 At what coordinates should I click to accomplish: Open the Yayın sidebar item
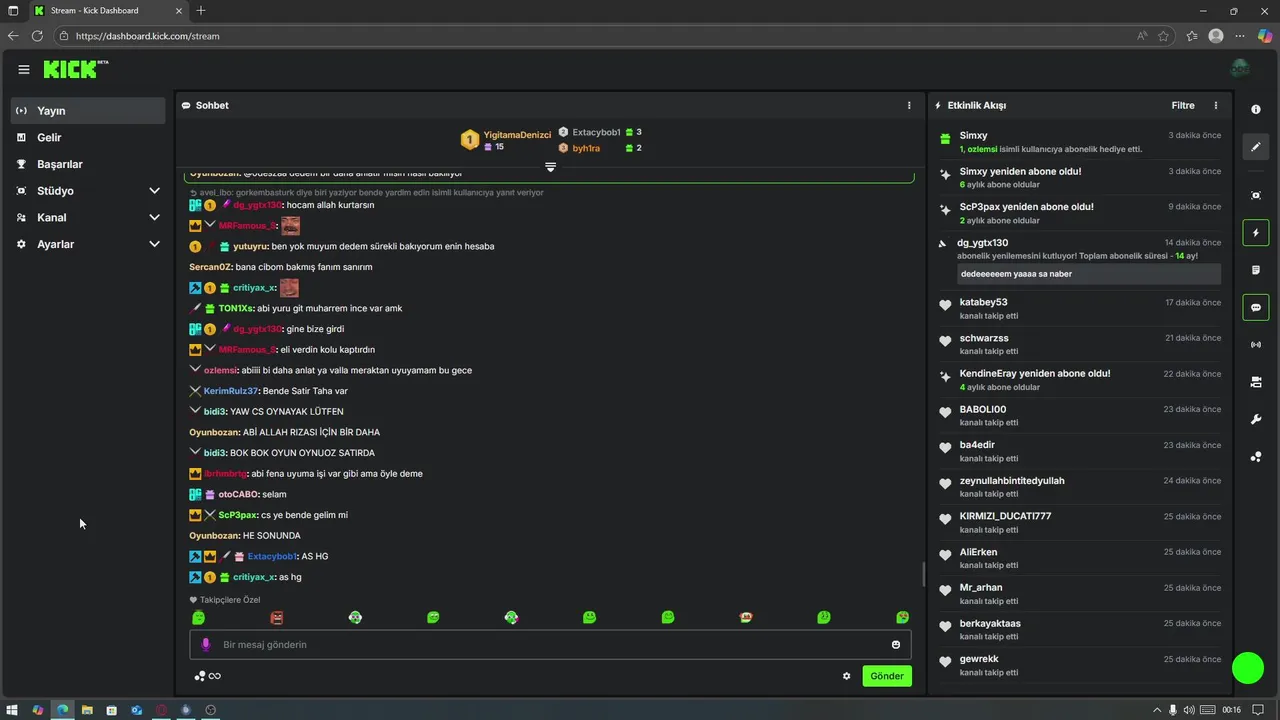(88, 111)
